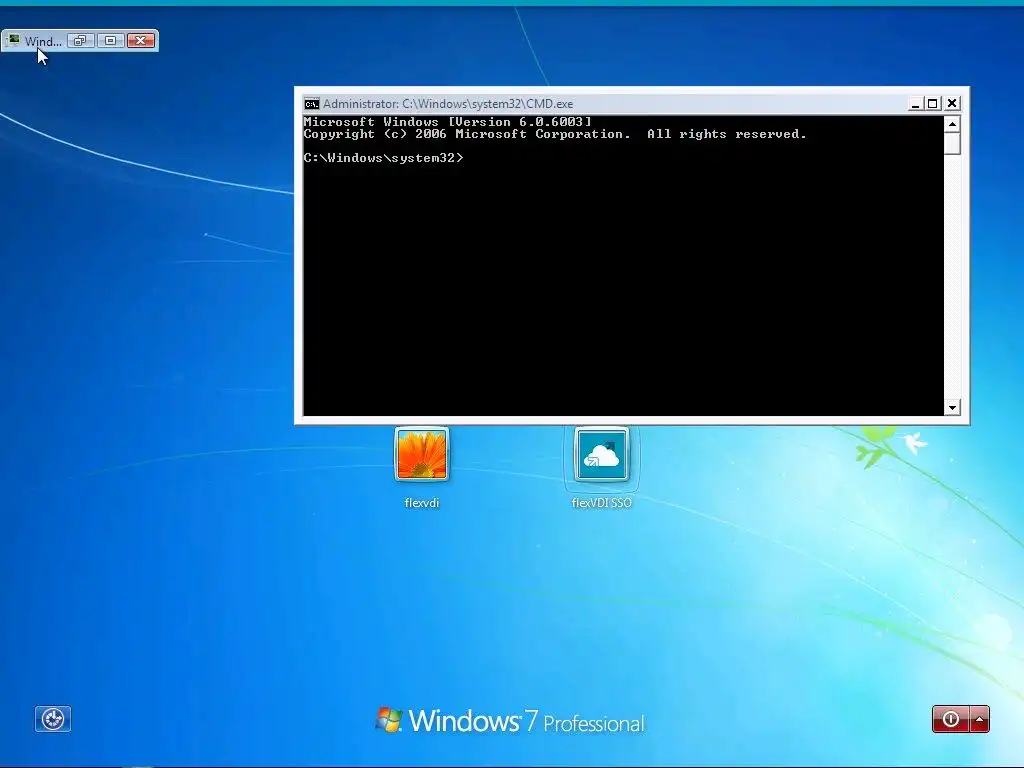Screen dimensions: 1024x768
Task: Click the Microsoft Windows version line in CMD
Action: tap(447, 121)
